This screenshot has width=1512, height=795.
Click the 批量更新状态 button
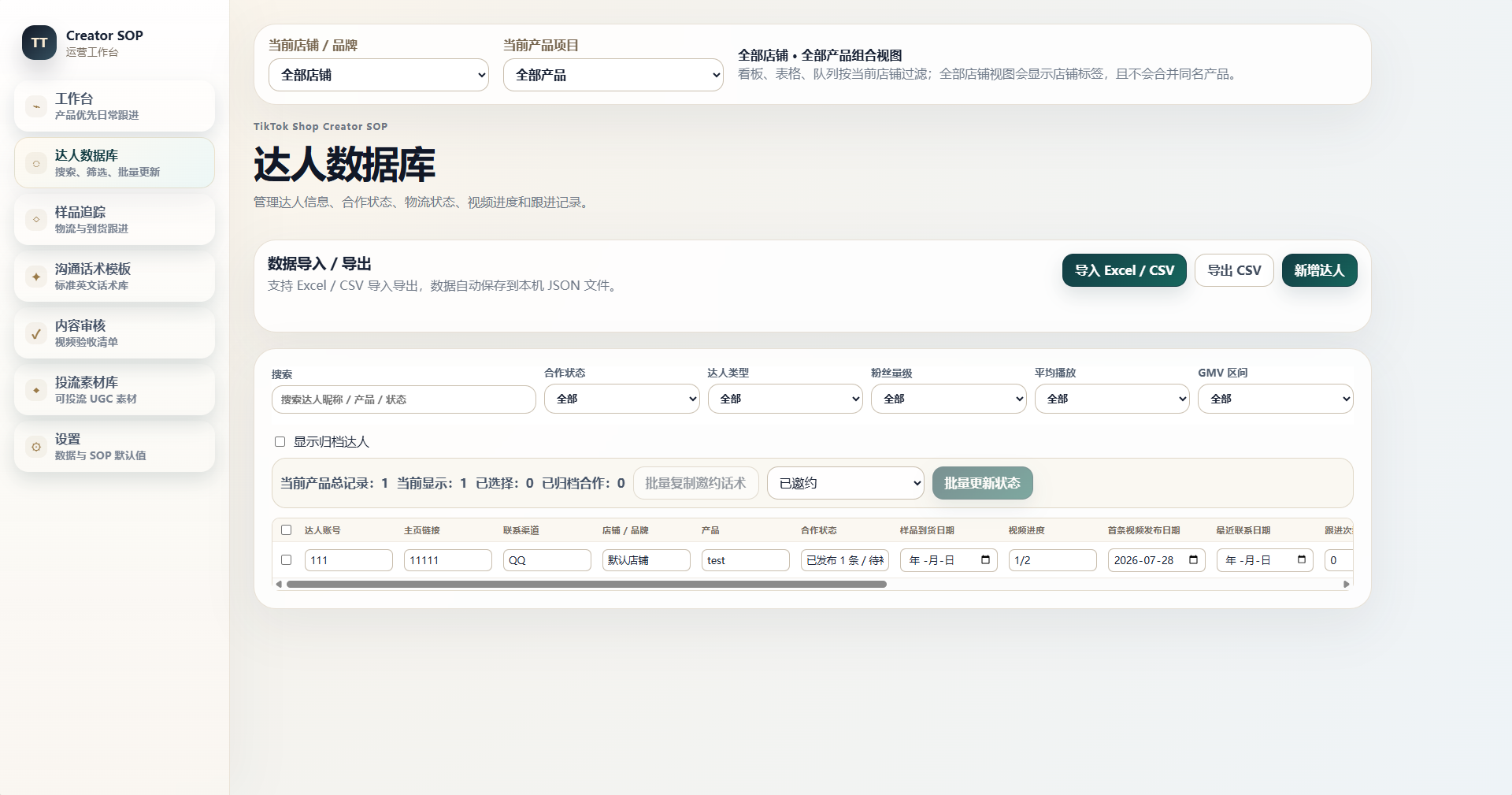click(x=983, y=483)
